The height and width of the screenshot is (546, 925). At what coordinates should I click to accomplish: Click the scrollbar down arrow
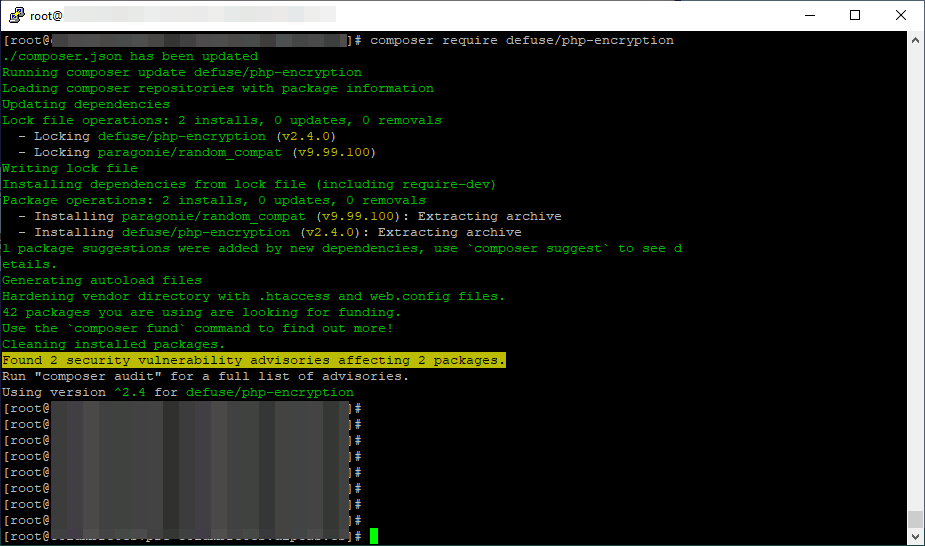[915, 537]
